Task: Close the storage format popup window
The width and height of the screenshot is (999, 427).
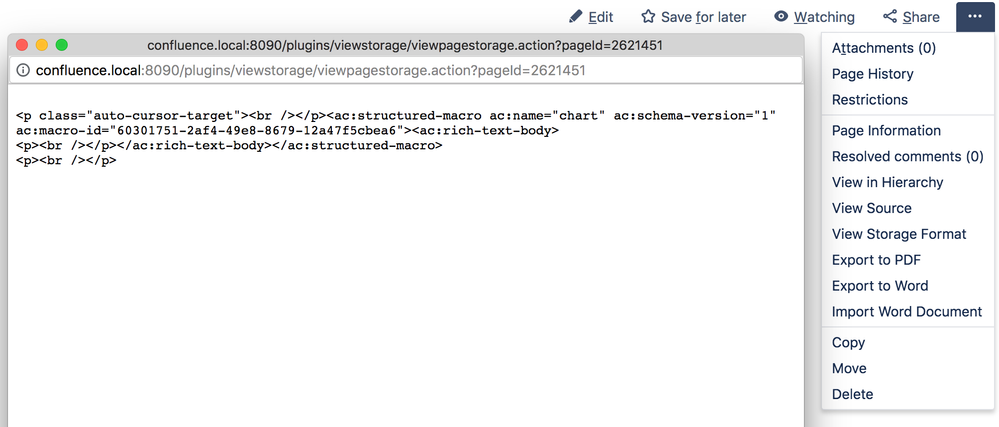Action: (x=22, y=45)
